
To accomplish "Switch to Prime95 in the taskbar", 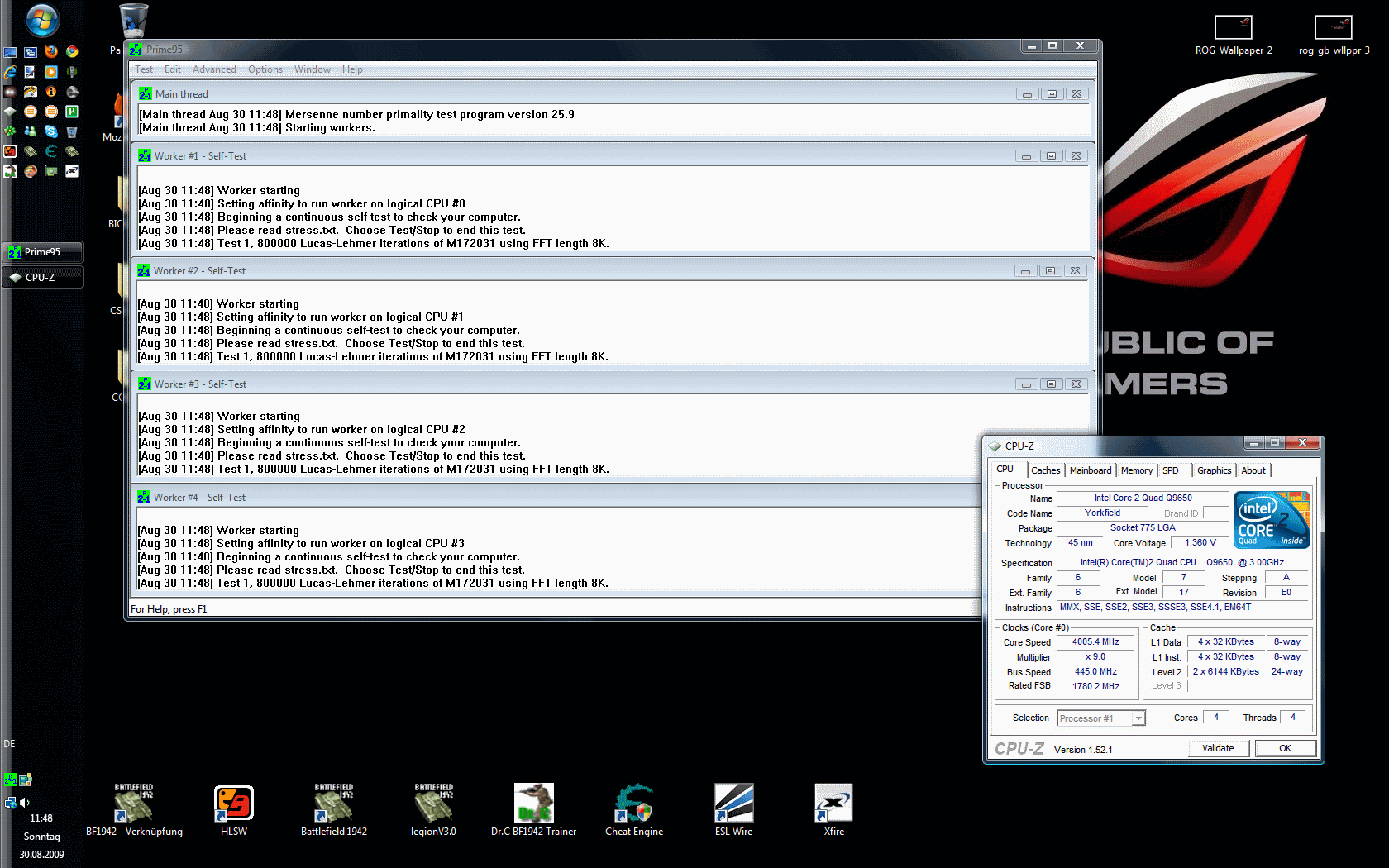I will point(43,252).
